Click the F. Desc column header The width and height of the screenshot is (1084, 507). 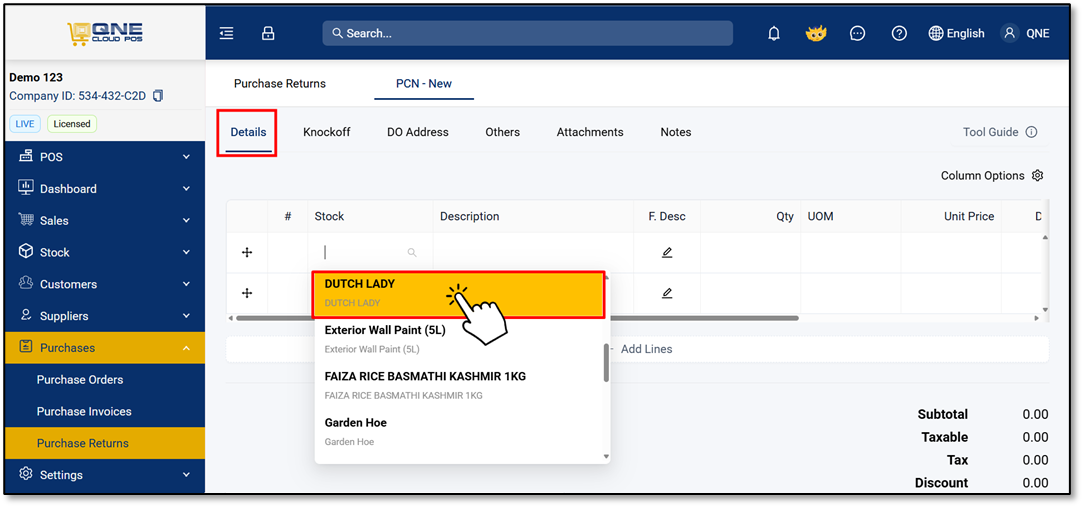(x=666, y=216)
